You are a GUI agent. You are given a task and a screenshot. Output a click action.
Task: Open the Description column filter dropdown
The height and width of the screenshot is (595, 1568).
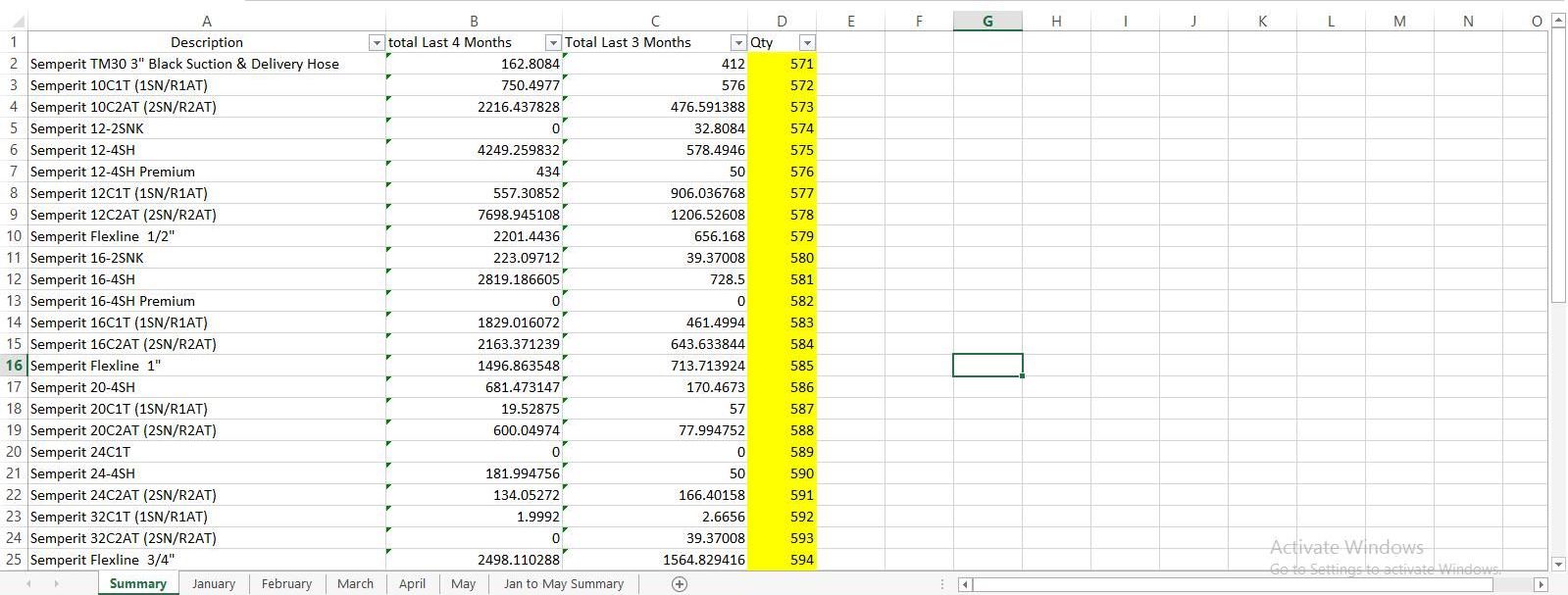point(376,43)
